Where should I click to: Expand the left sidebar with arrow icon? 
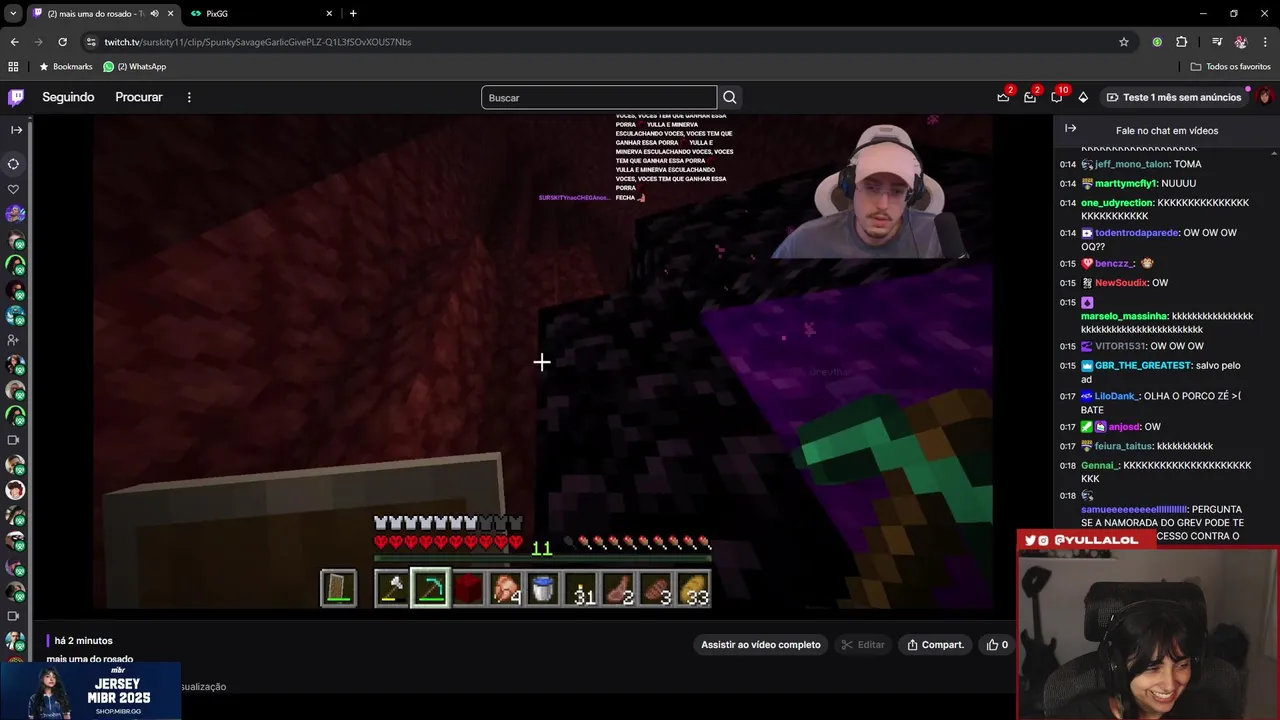coord(16,130)
